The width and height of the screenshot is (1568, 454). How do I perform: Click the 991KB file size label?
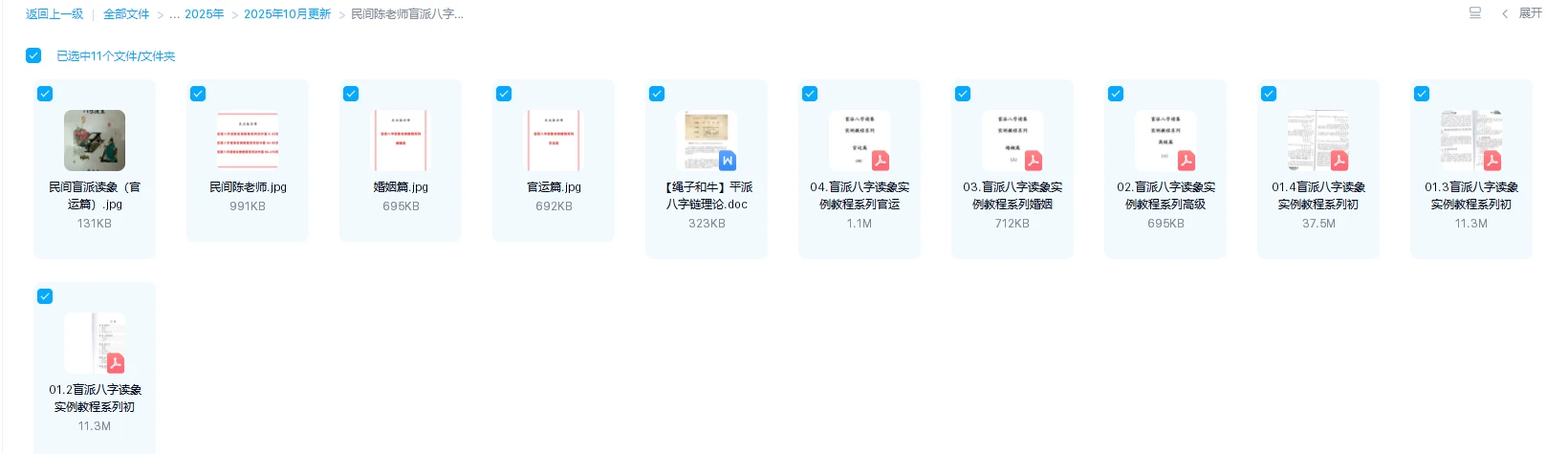248,206
